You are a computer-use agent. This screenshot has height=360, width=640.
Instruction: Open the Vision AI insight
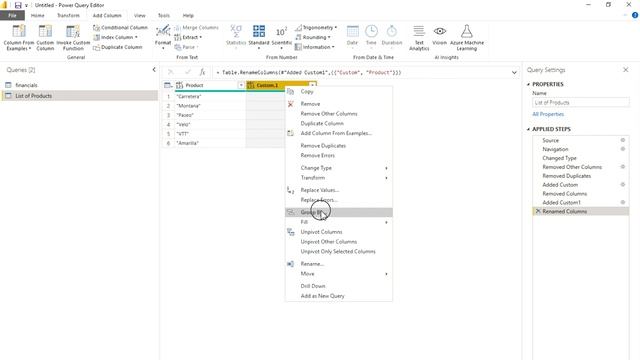(440, 35)
